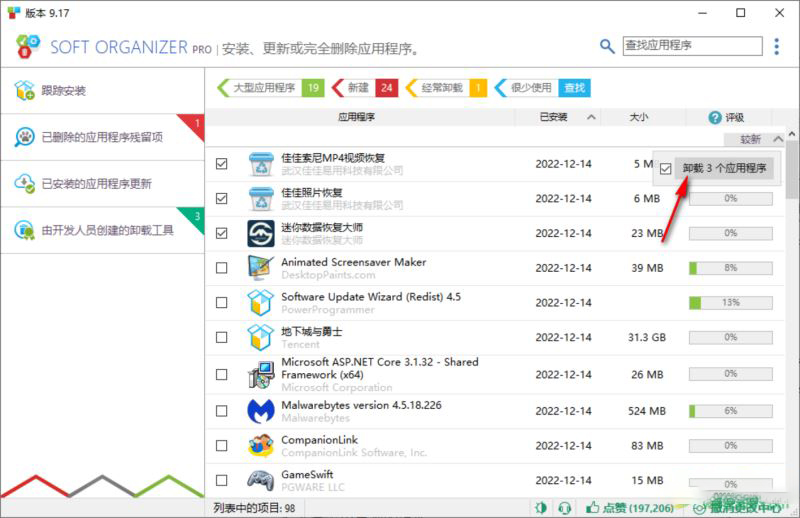This screenshot has height=518, width=800.
Task: Sort by the 大小 column header
Action: pos(639,117)
